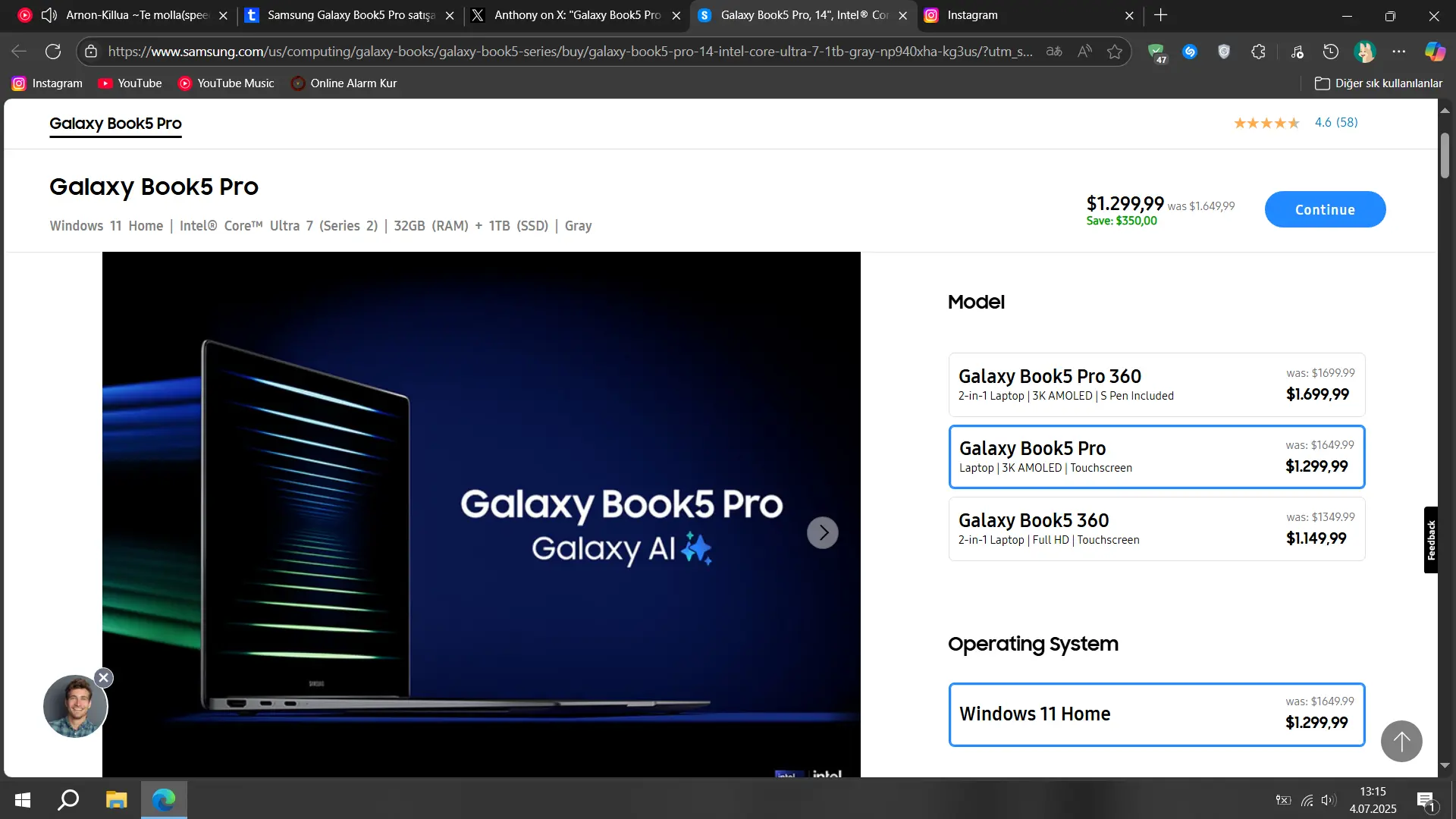
Task: Select the Galaxy Book5 Pro model option
Action: [1156, 457]
